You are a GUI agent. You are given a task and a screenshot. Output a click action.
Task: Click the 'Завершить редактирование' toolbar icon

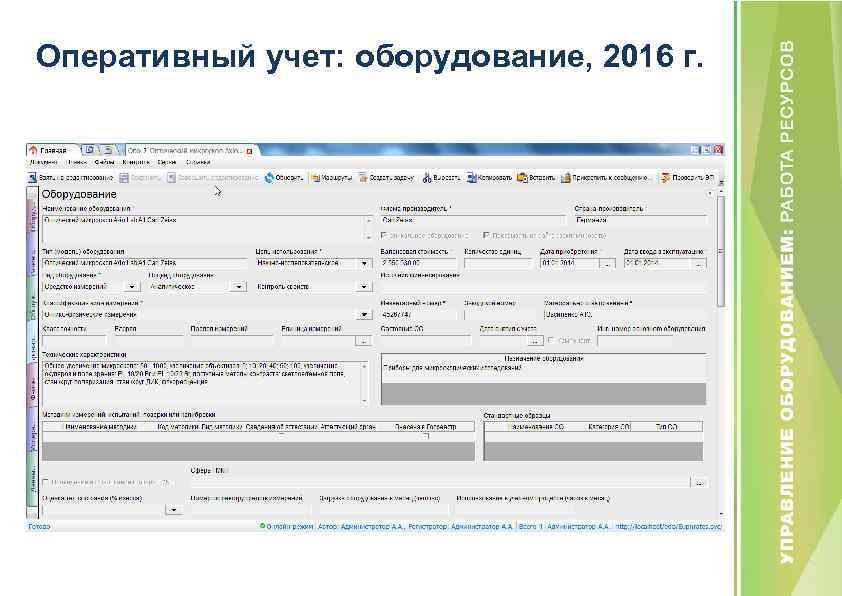click(171, 178)
